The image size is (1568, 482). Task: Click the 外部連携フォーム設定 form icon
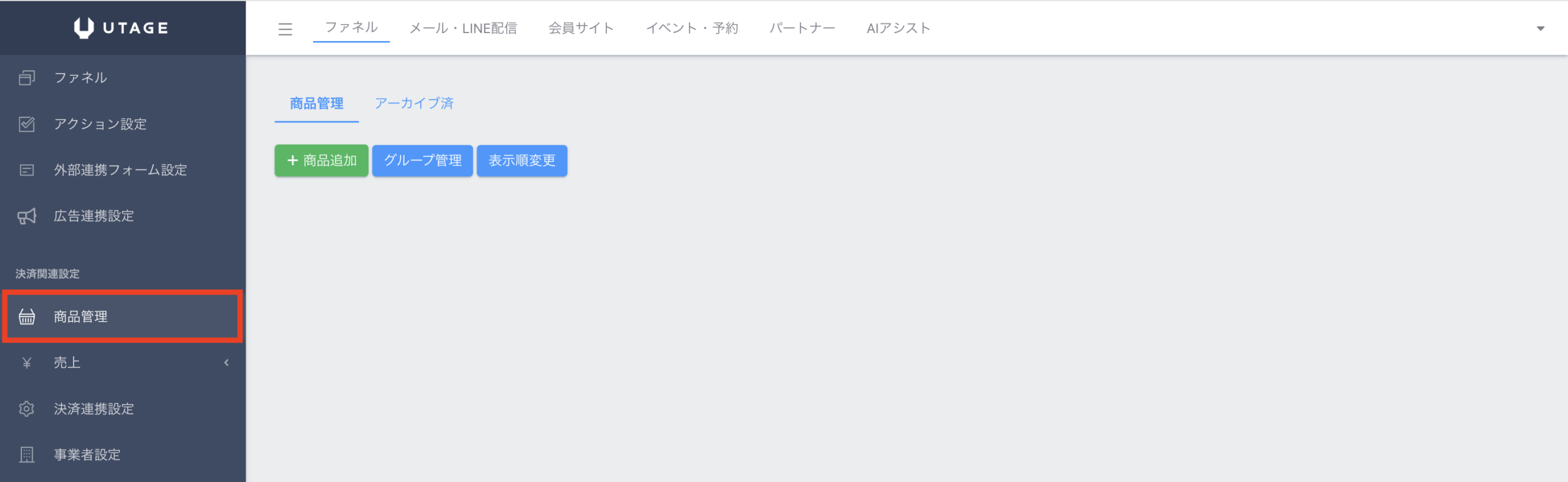(26, 170)
